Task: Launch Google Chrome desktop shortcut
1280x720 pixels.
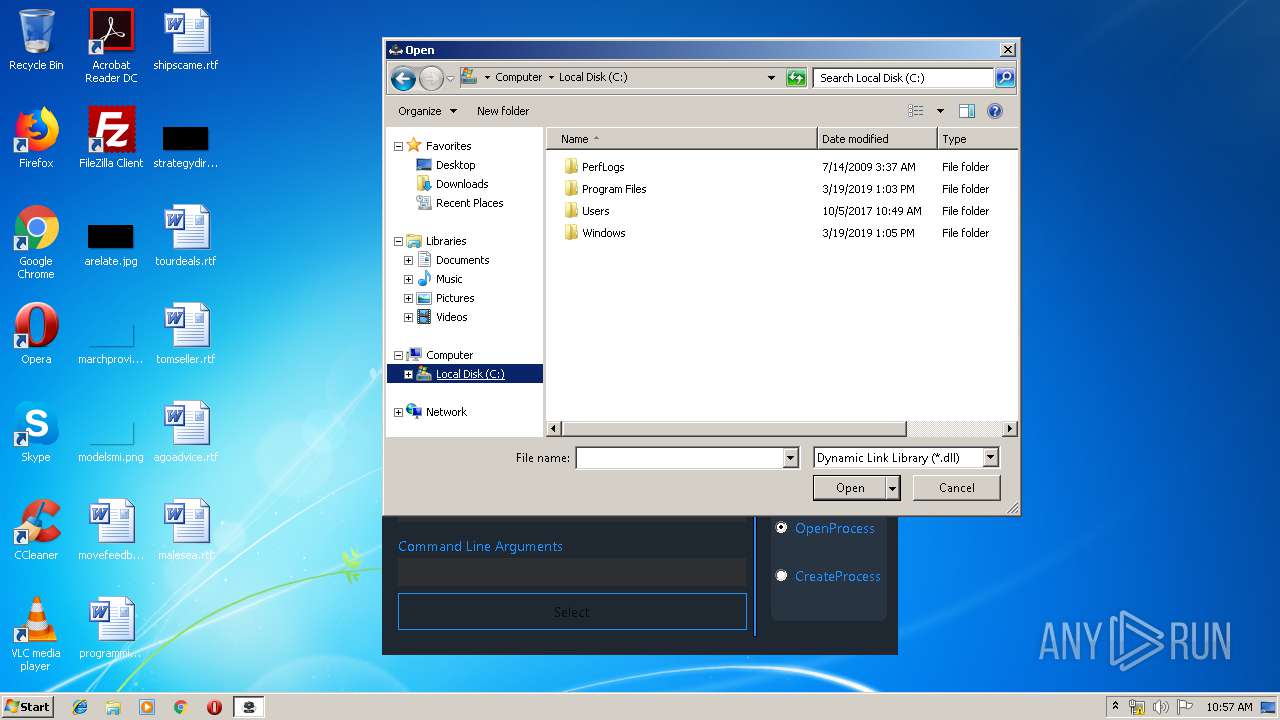Action: coord(36,242)
